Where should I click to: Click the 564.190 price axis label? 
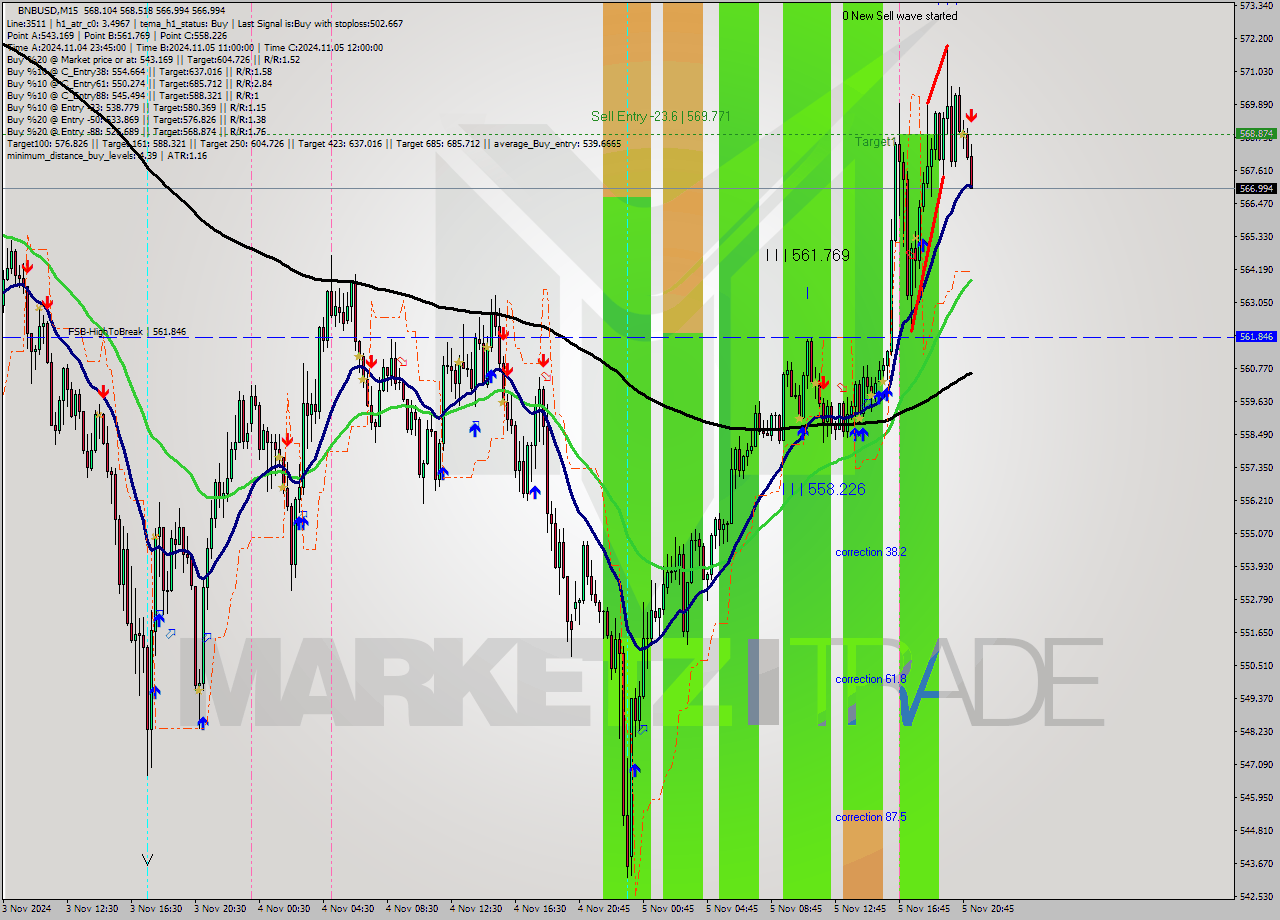coord(1256,269)
